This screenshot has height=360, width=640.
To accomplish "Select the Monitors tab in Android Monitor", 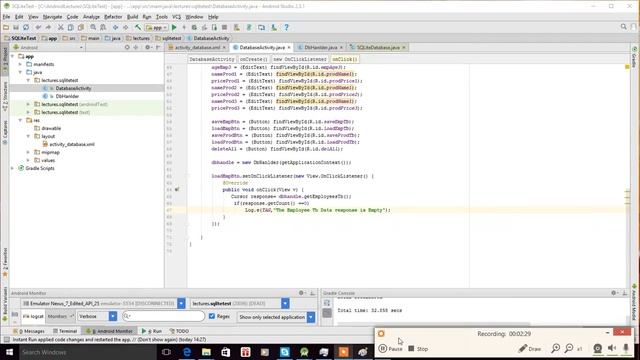I will click(x=60, y=316).
